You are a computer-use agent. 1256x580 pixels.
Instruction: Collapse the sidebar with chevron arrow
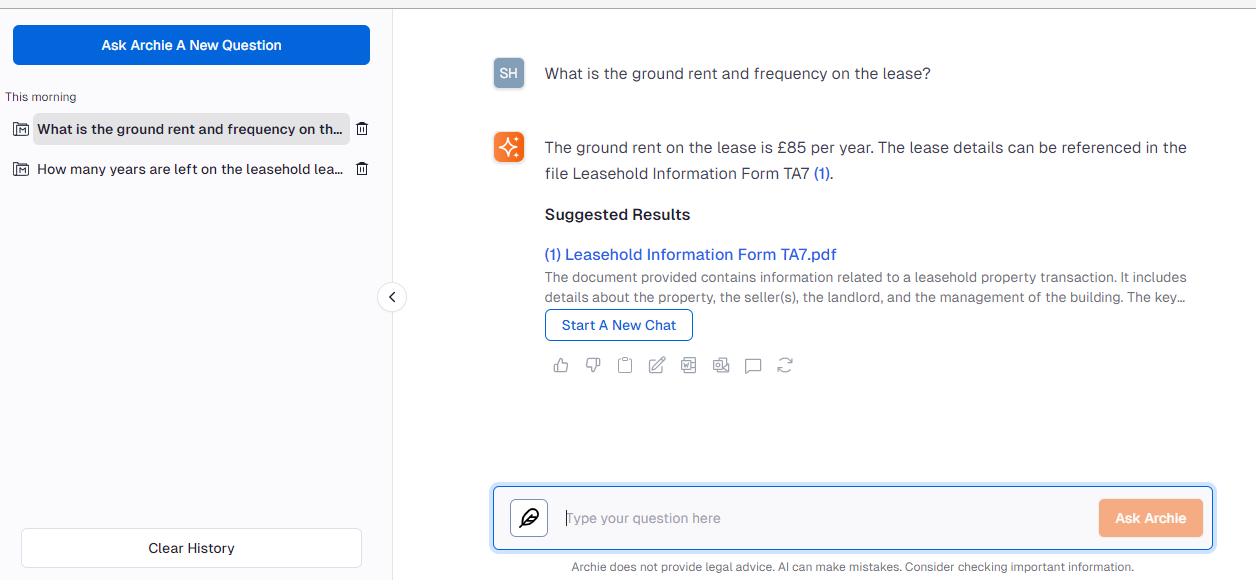coord(392,297)
